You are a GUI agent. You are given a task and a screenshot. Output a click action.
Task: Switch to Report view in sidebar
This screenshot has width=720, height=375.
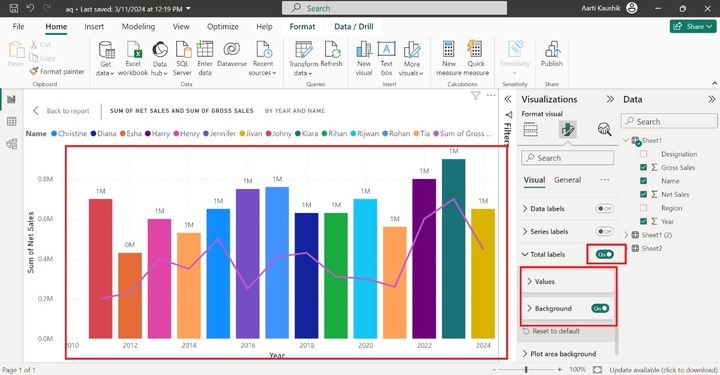(x=11, y=99)
